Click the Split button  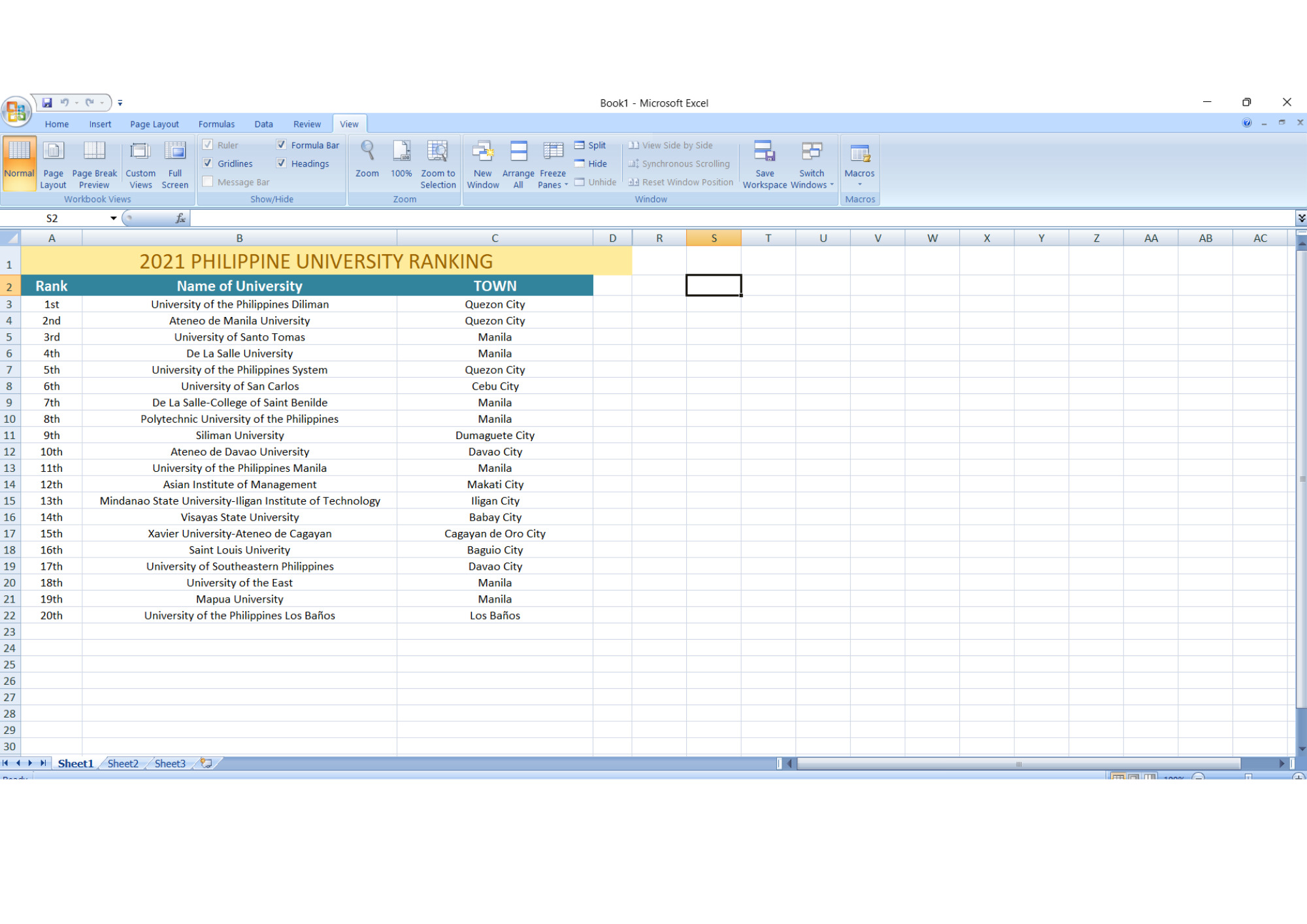click(590, 145)
